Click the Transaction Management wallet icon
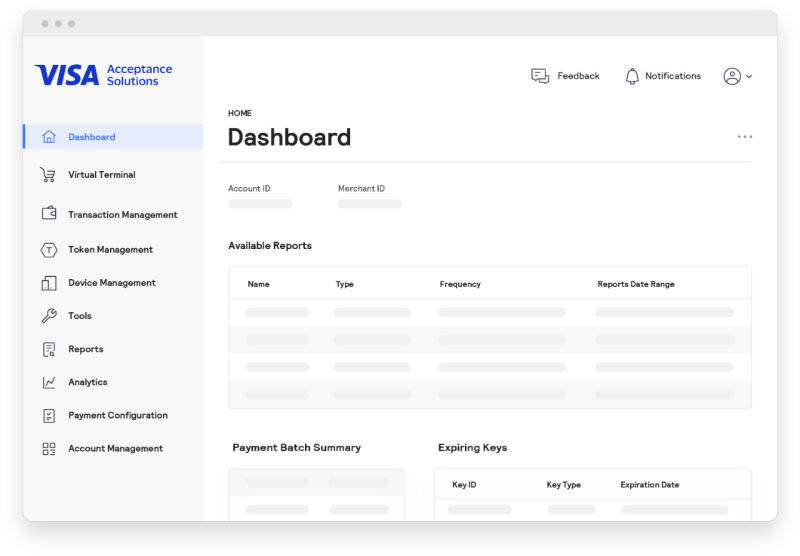This screenshot has width=800, height=556. point(49,214)
